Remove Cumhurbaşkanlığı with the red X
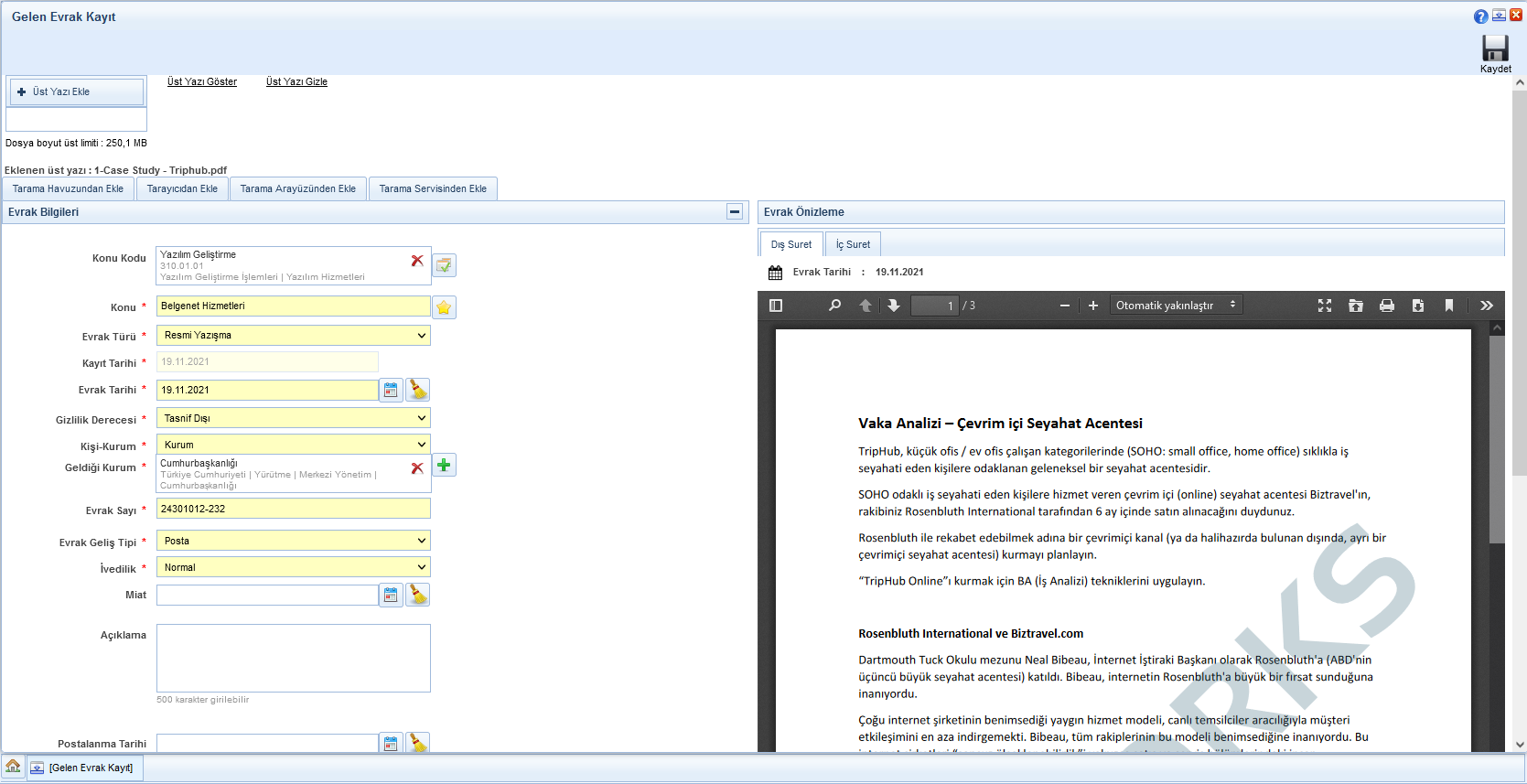This screenshot has height=784, width=1527. [x=417, y=467]
